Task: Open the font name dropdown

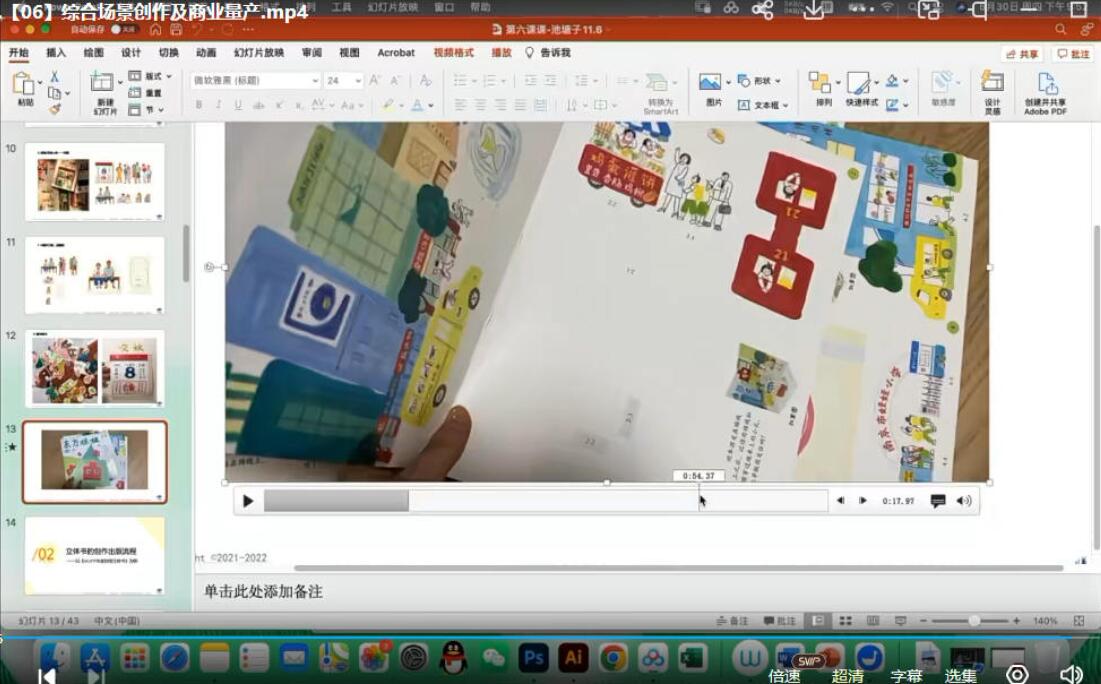Action: coord(315,81)
